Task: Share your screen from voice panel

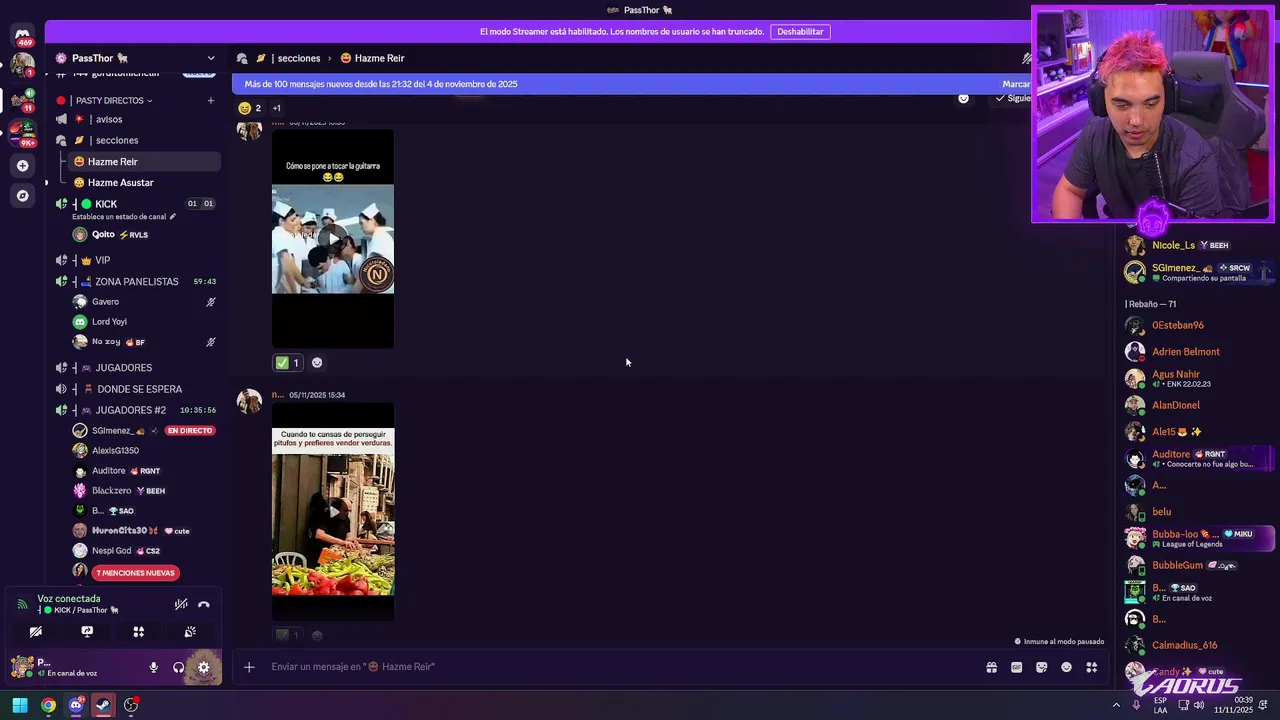Action: coord(87,632)
